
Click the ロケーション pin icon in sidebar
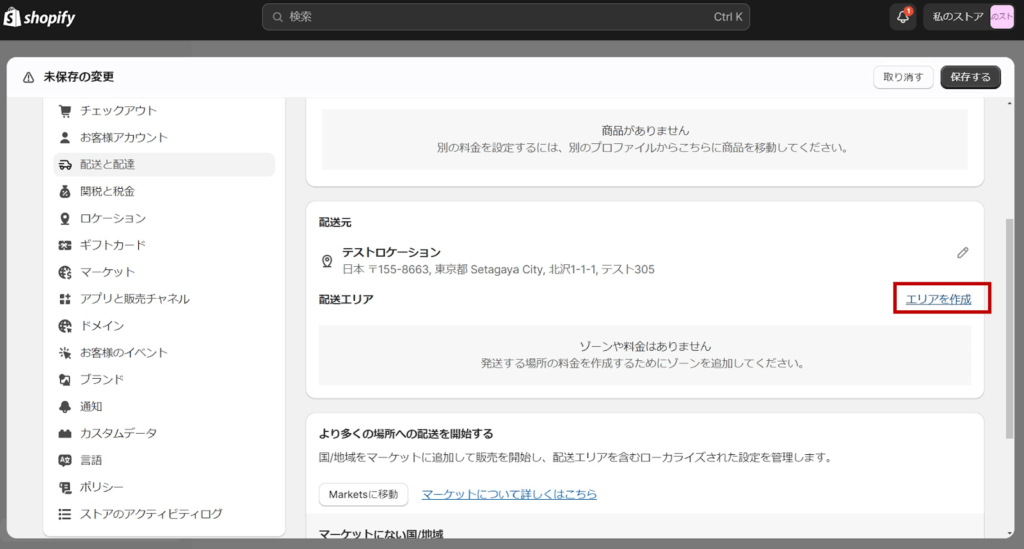point(65,219)
